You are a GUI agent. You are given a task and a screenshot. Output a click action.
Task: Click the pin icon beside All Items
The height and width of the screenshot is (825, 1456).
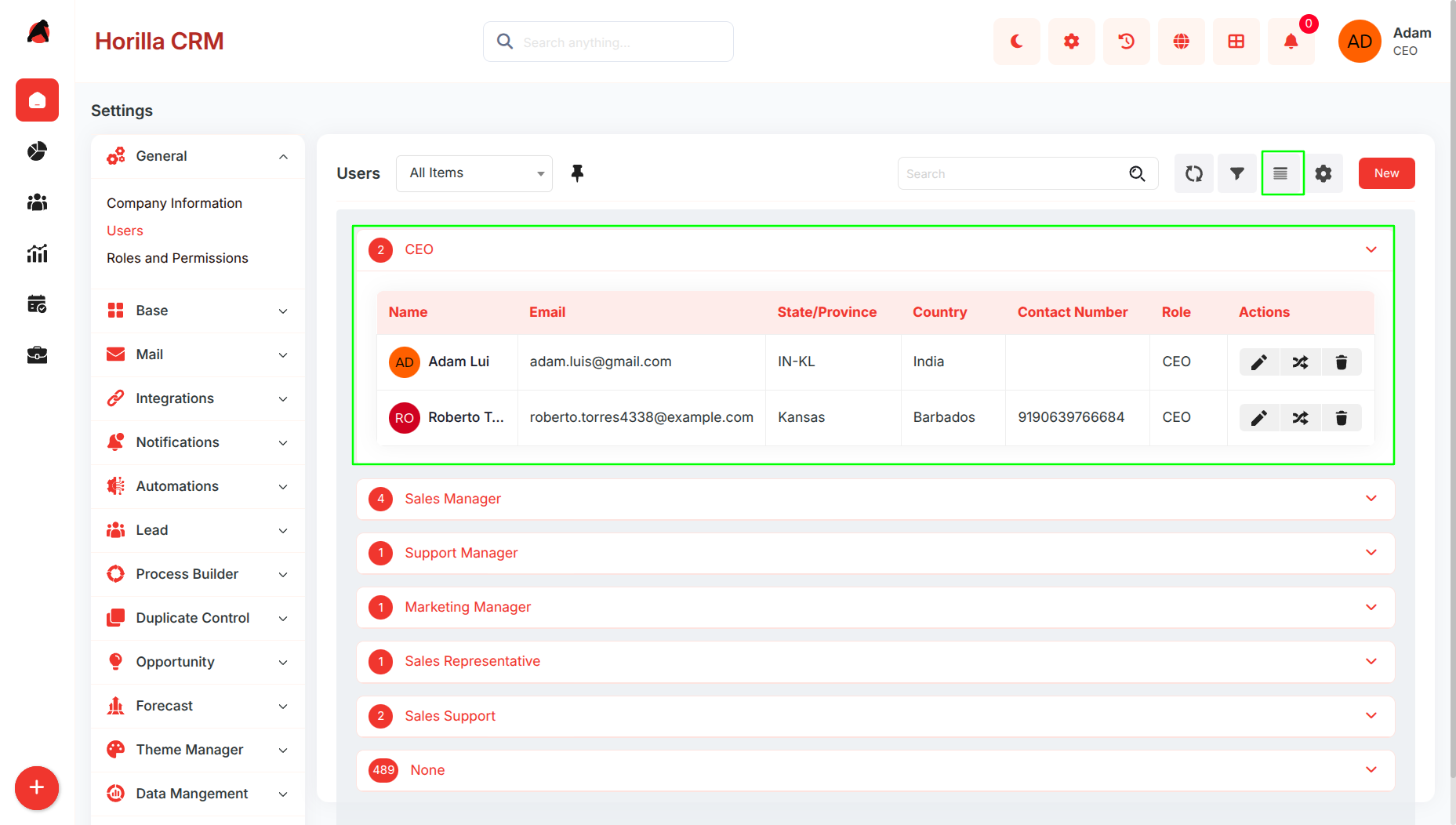(x=577, y=173)
